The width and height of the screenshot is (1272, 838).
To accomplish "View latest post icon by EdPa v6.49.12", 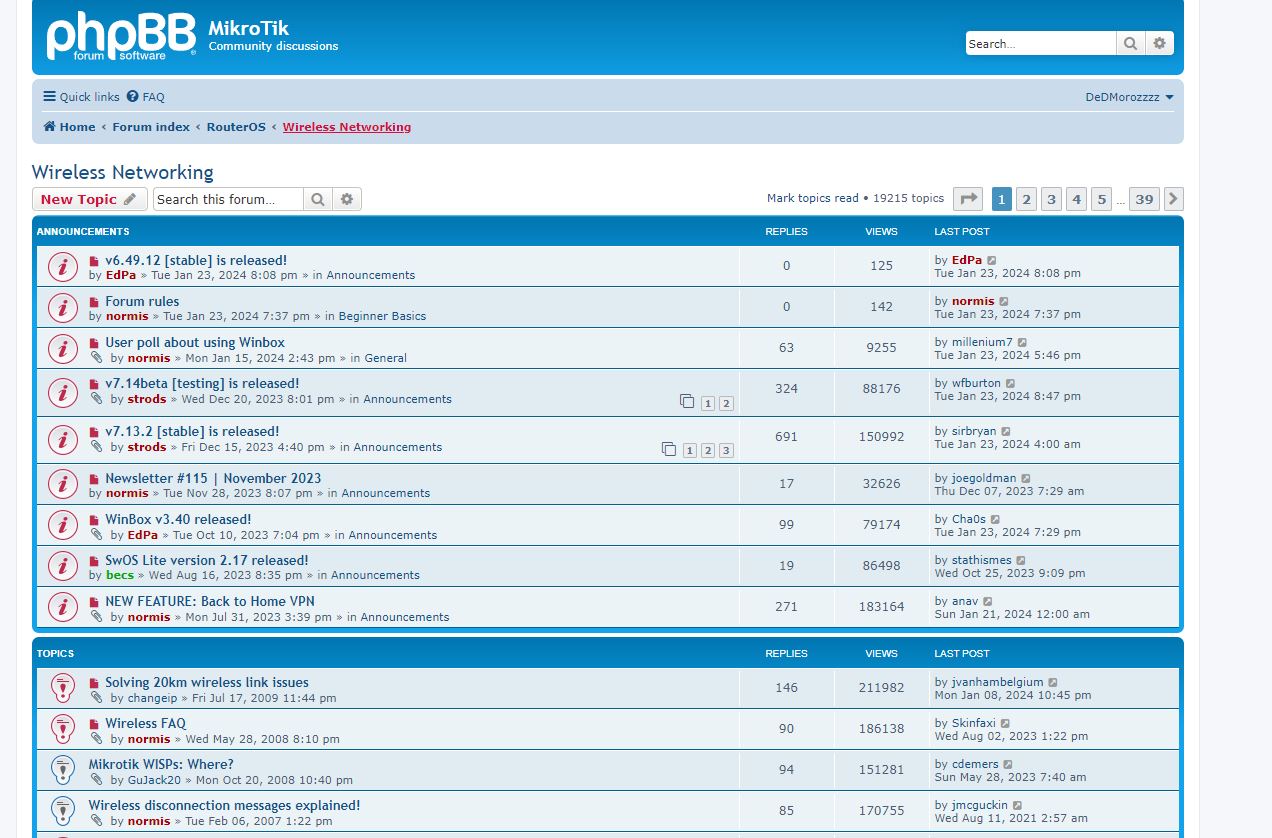I will click(x=992, y=260).
